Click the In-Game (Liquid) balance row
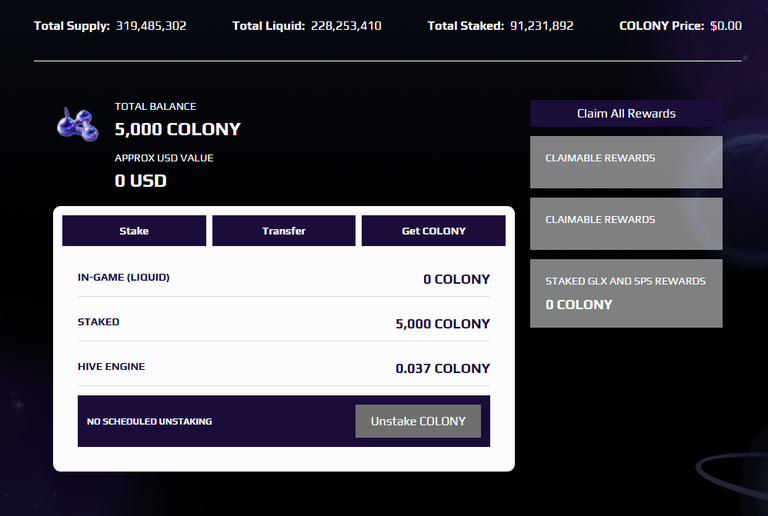The image size is (768, 516). (x=284, y=279)
